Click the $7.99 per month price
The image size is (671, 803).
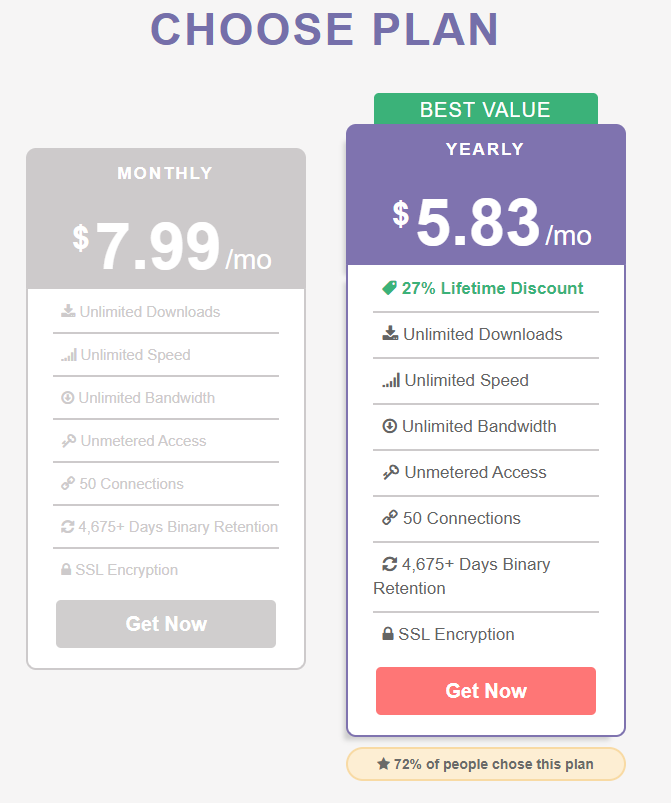[171, 247]
